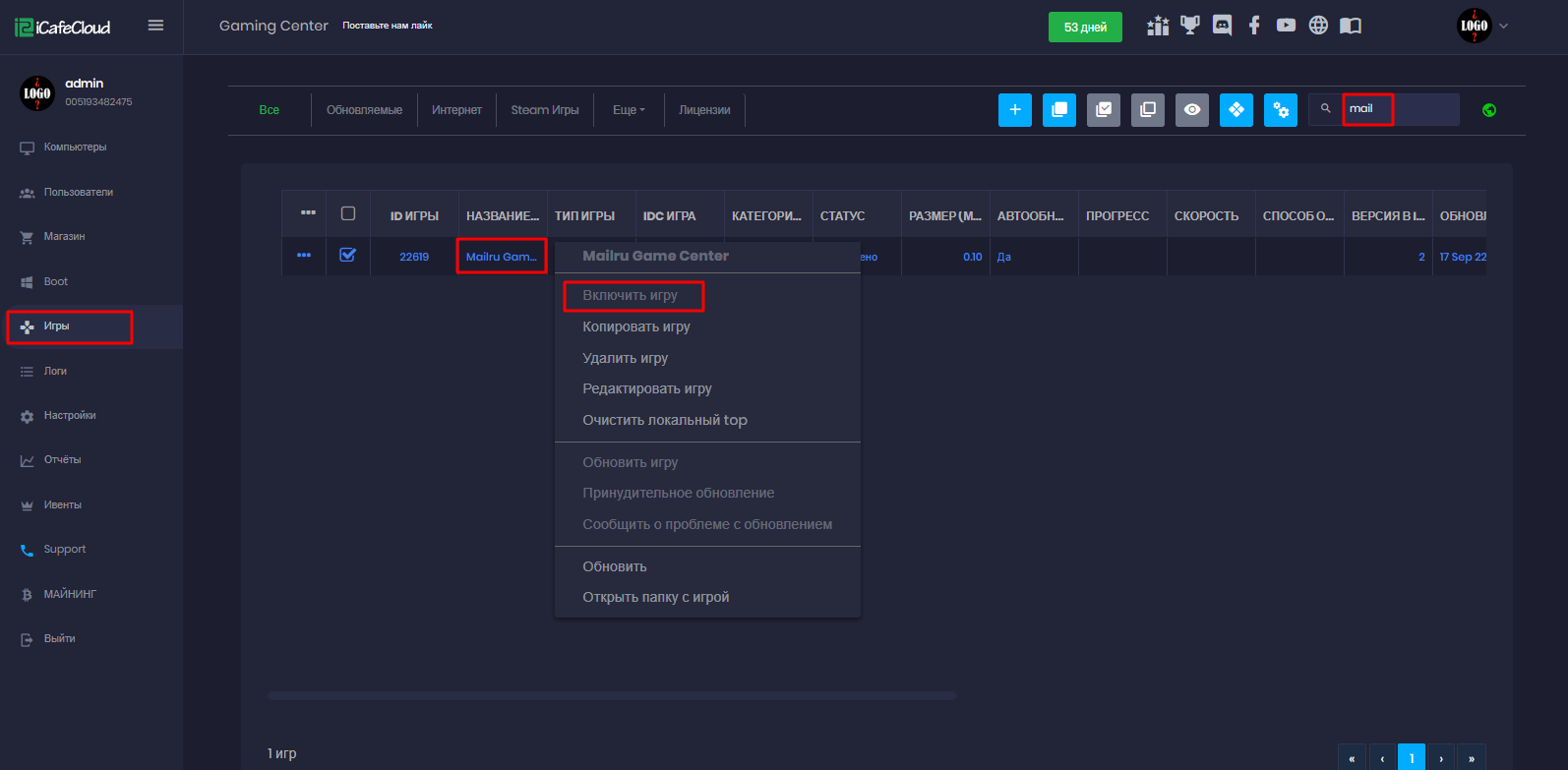Click the Поставьте нам лайк link
This screenshot has height=770, width=1568.
pyautogui.click(x=388, y=26)
